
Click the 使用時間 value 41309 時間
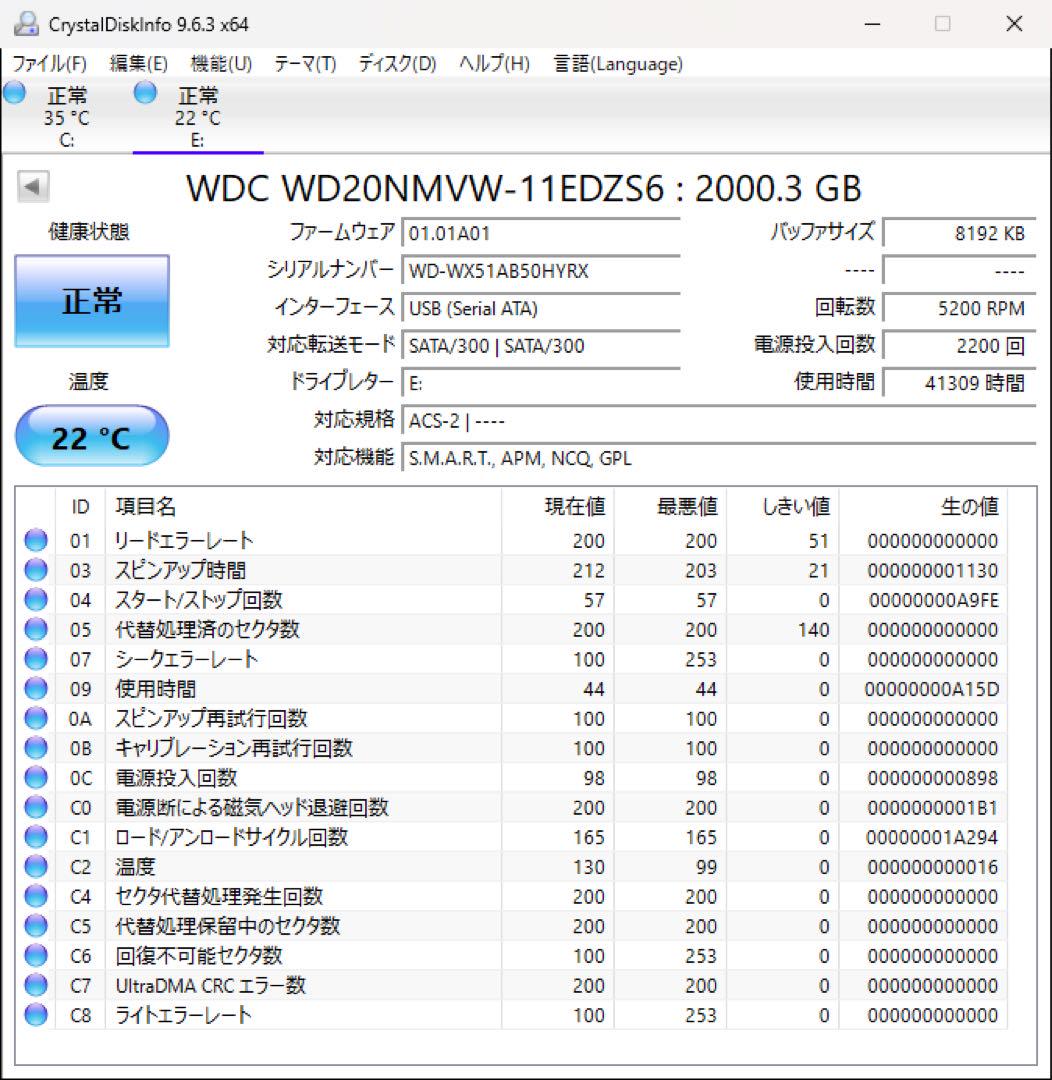tap(959, 383)
